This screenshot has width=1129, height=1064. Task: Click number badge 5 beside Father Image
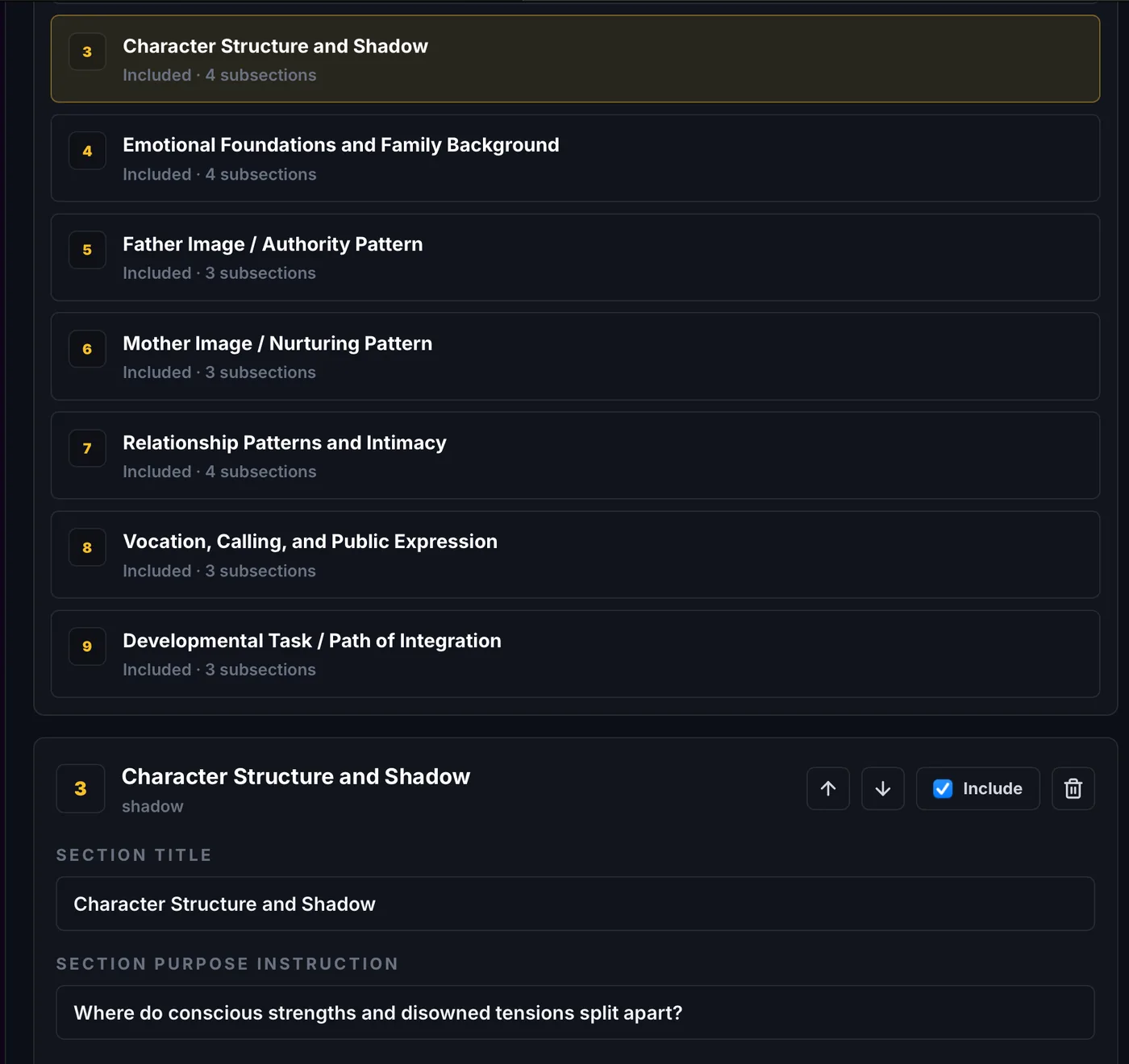(x=87, y=250)
